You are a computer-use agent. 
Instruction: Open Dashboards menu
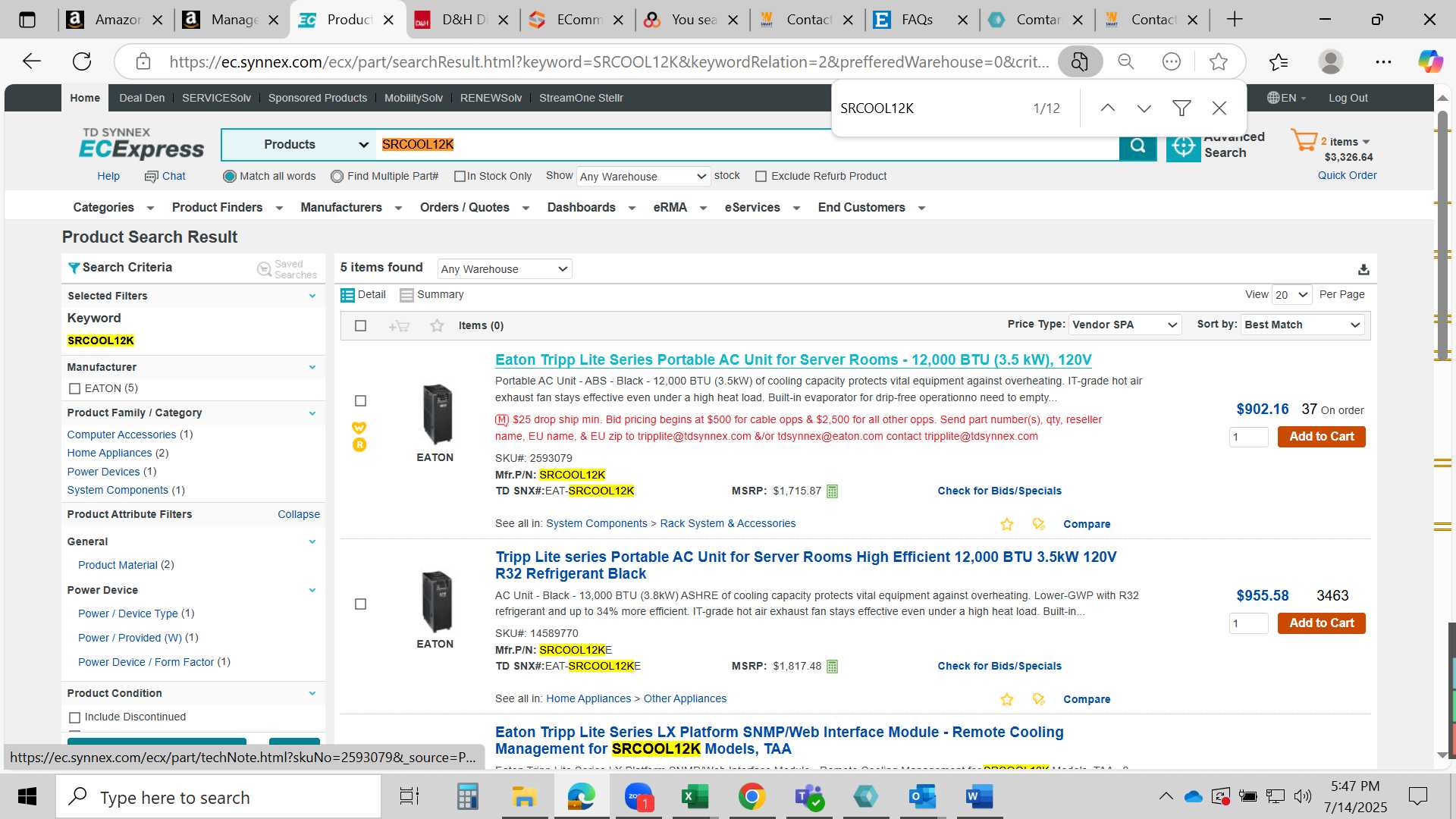[x=591, y=208]
